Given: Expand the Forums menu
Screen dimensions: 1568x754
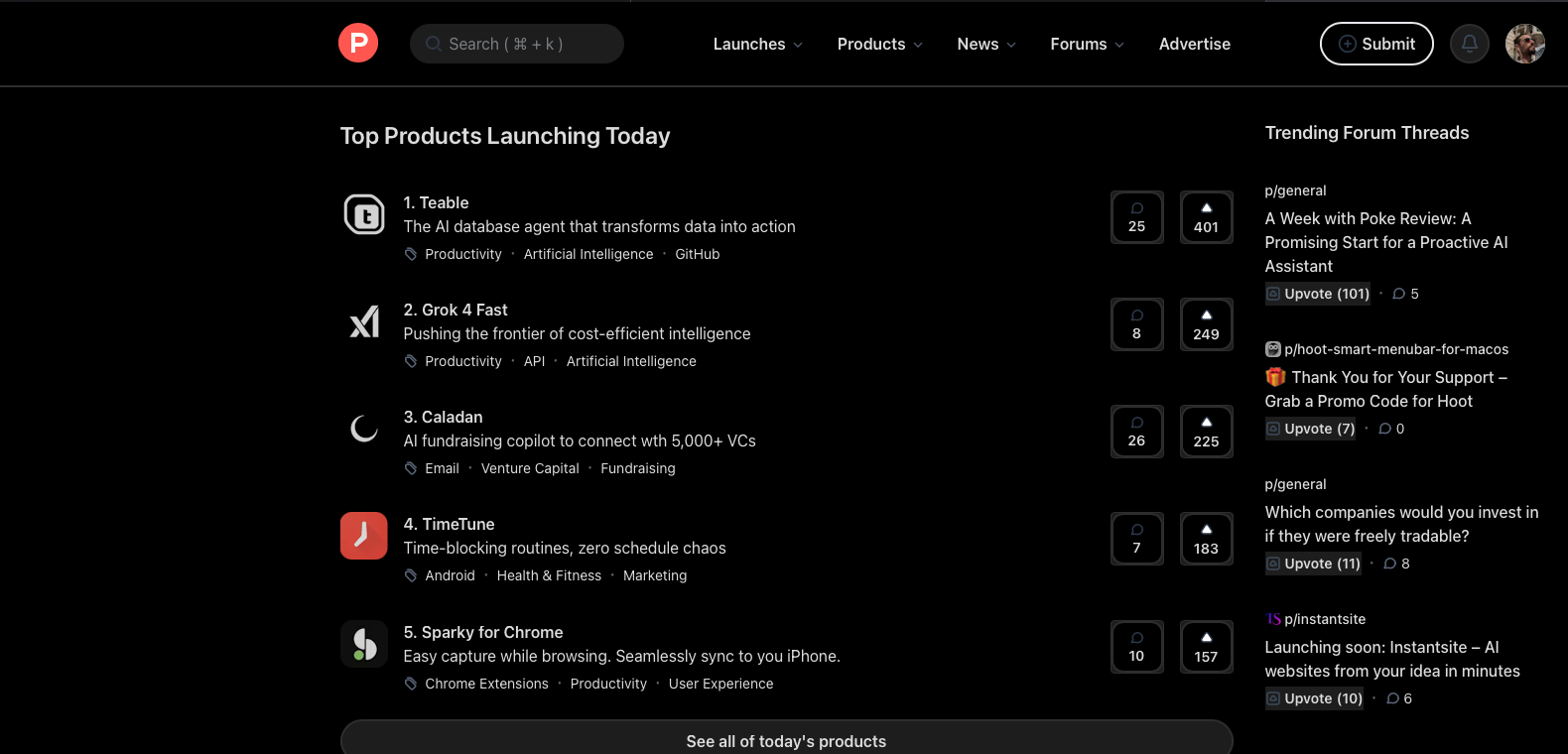Looking at the screenshot, I should click(1088, 44).
